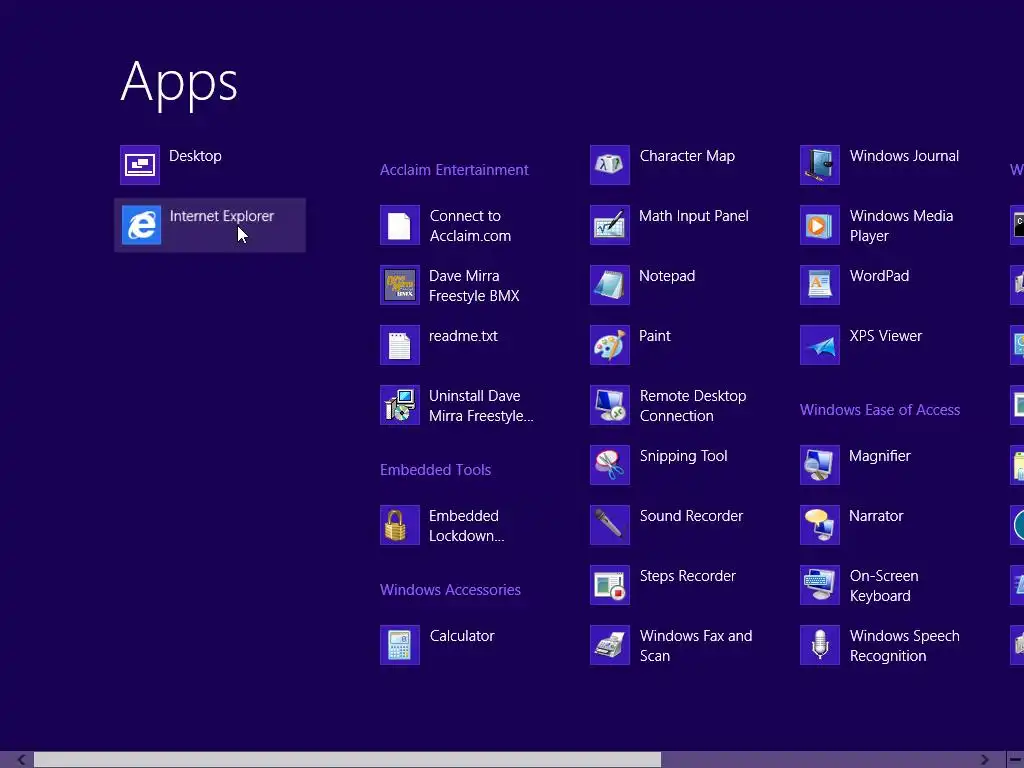Launch Windows Speech Recognition microphone icon
Image resolution: width=1024 pixels, height=768 pixels.
820,645
